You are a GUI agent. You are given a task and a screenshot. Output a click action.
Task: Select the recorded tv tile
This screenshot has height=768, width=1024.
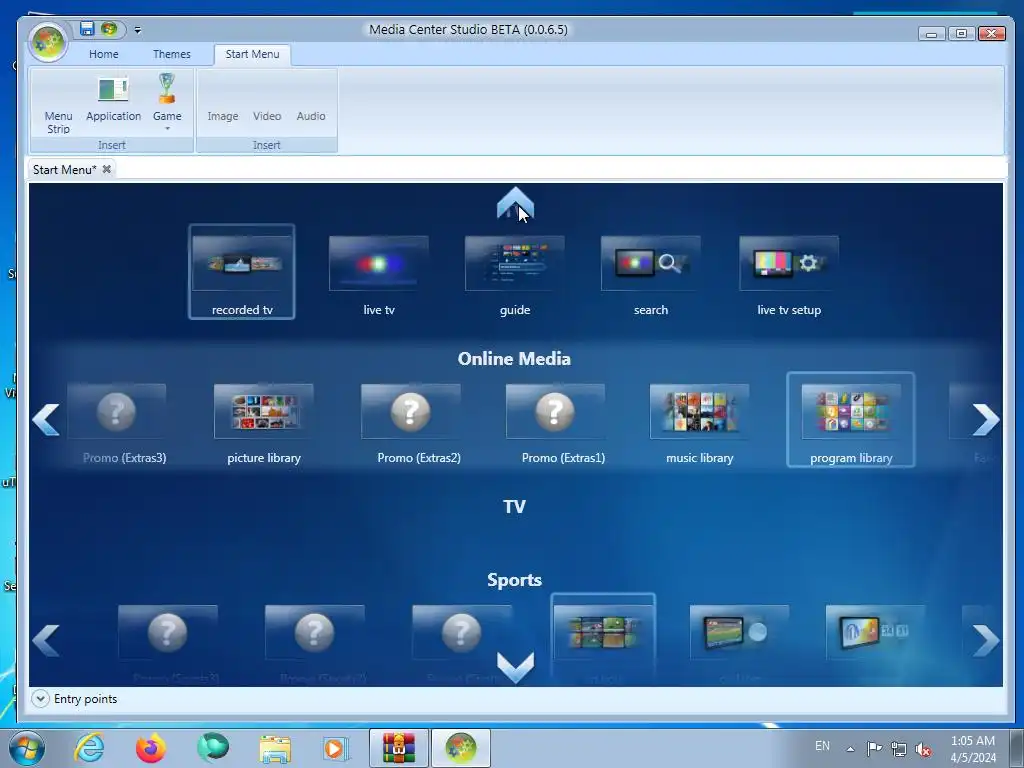pos(242,272)
